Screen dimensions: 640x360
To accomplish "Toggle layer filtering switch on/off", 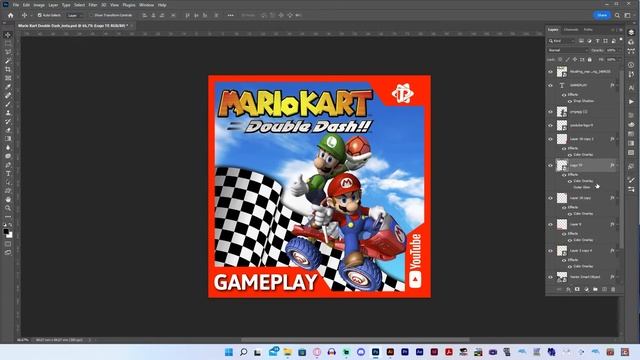I will (x=621, y=40).
